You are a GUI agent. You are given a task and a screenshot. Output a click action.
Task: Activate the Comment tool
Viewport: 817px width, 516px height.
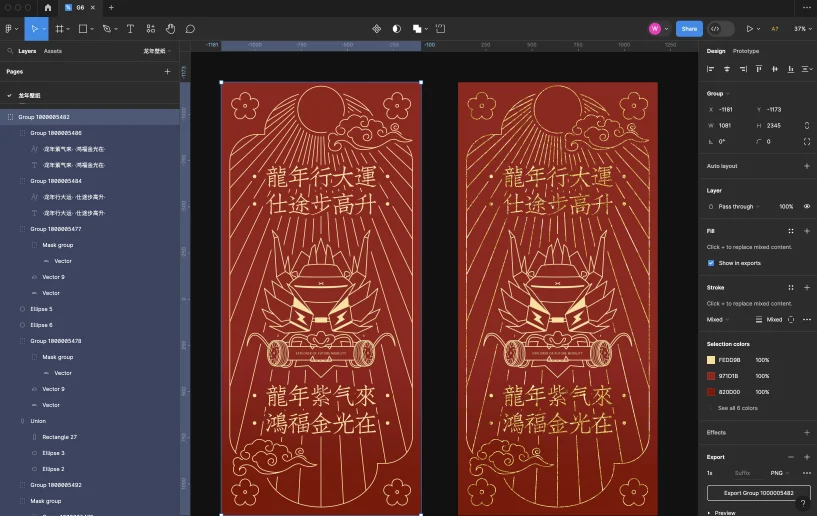(190, 29)
